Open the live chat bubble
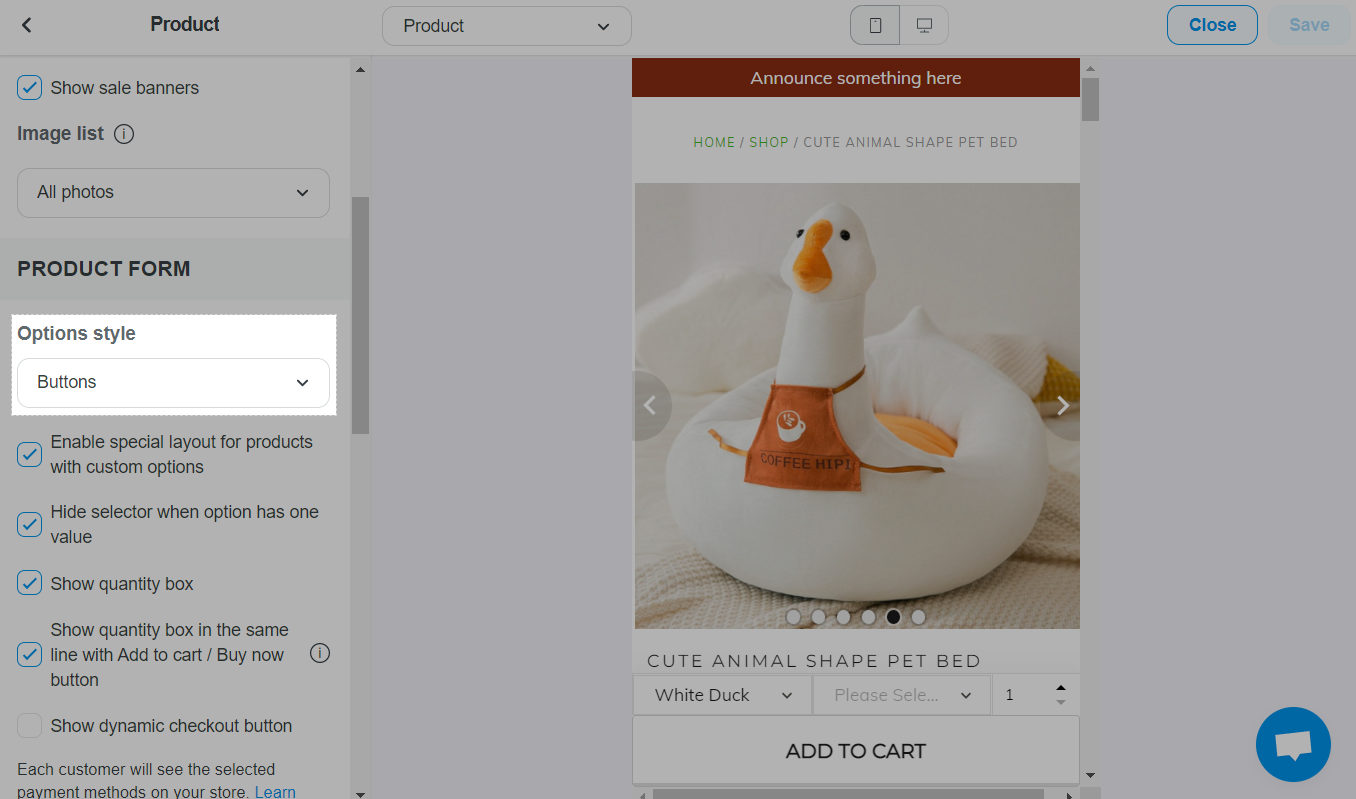Image resolution: width=1356 pixels, height=799 pixels. point(1293,745)
